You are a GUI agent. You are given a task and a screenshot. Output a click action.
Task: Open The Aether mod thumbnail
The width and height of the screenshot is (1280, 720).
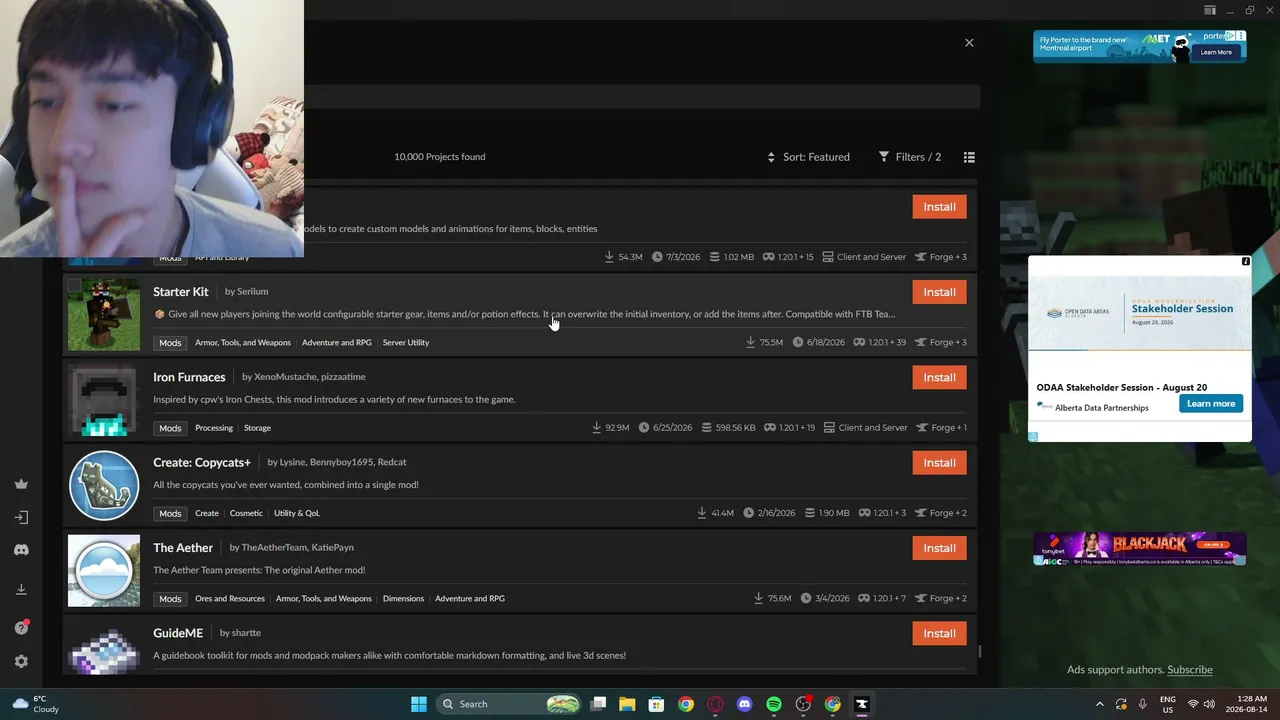point(104,570)
